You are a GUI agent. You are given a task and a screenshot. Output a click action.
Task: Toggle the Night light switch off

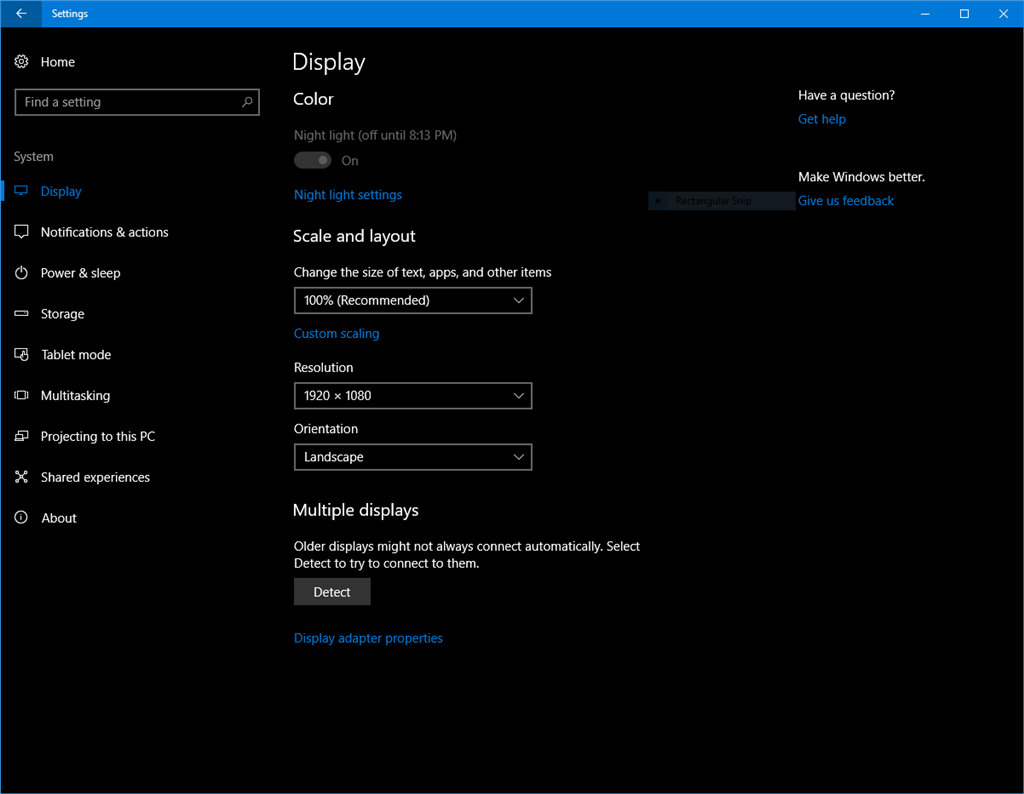(x=312, y=160)
